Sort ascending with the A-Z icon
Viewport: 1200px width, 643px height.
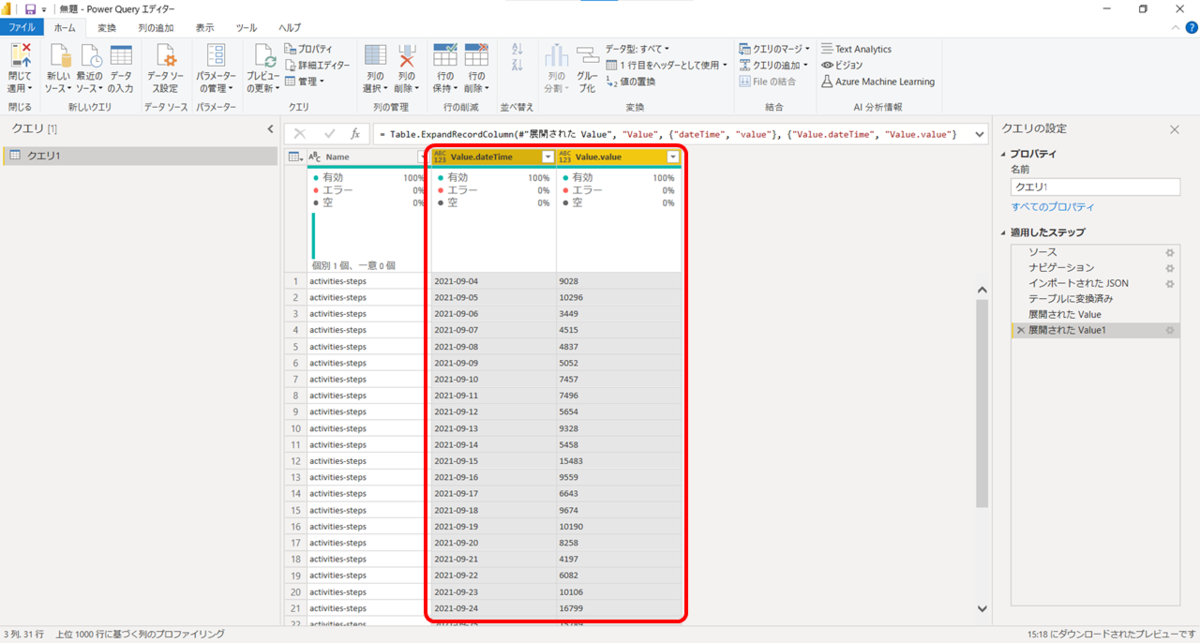click(x=517, y=49)
